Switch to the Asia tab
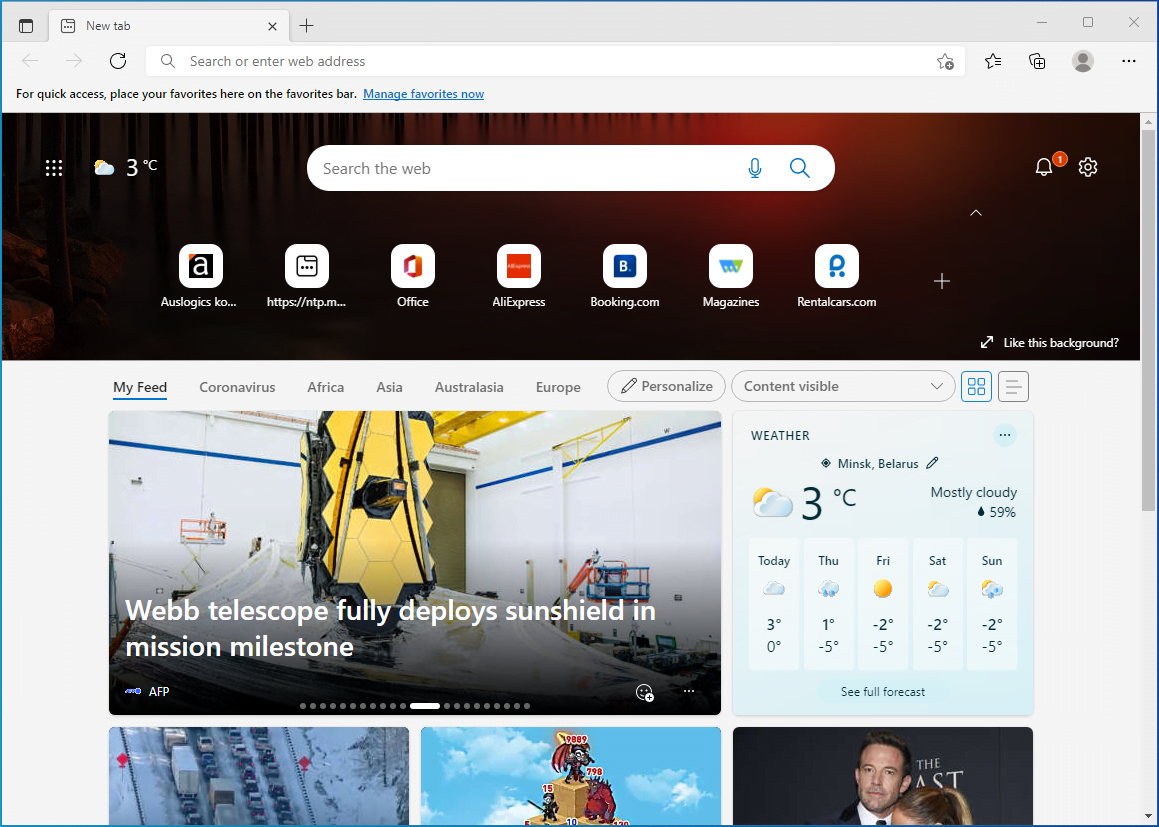This screenshot has height=827, width=1159. tap(390, 387)
